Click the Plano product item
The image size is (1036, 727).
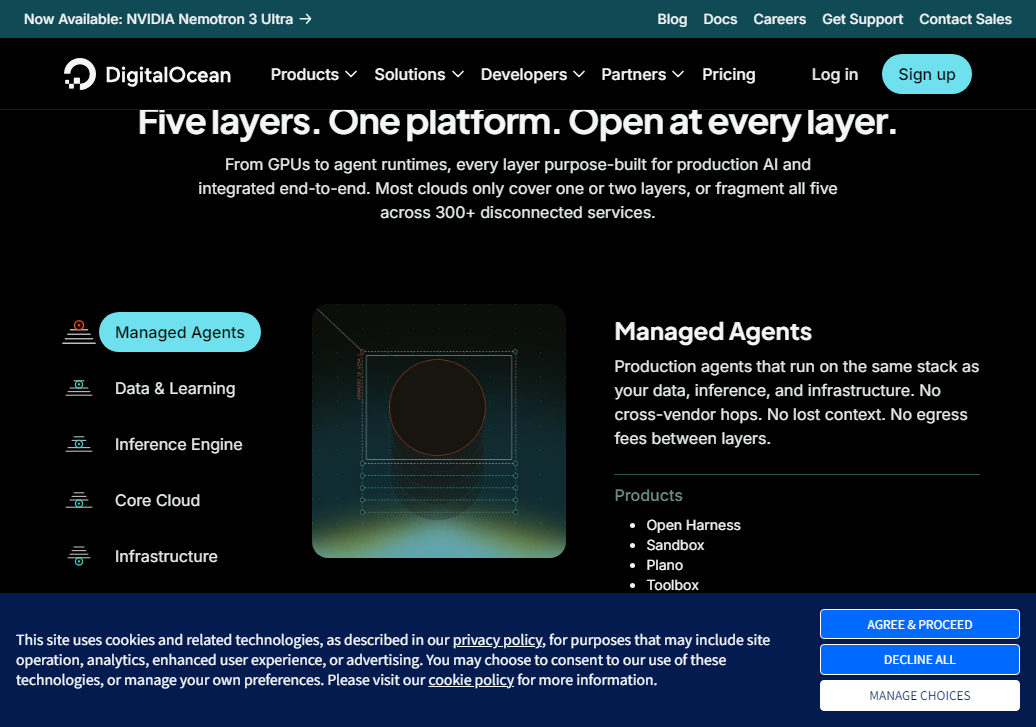[665, 565]
